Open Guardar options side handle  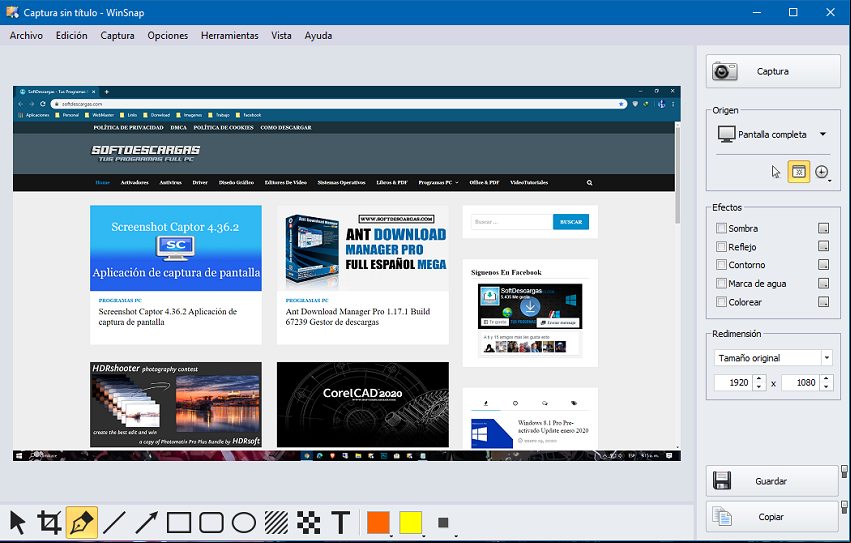[x=844, y=472]
